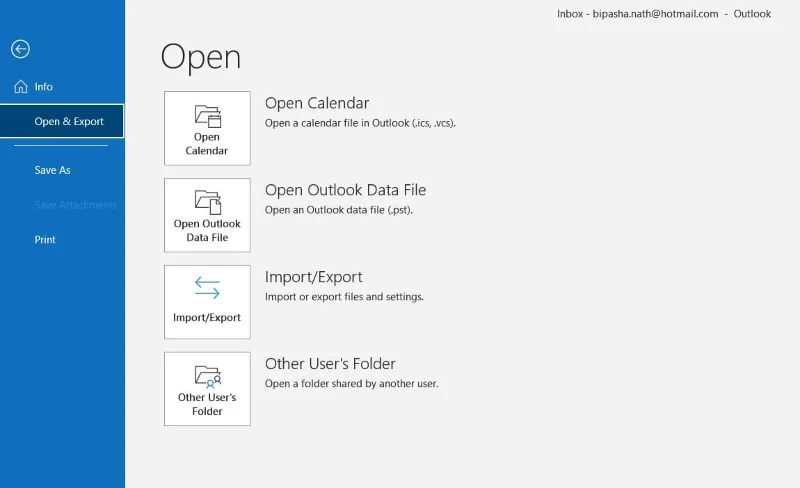Click the 'Open' page title
This screenshot has width=800, height=488.
tap(201, 57)
